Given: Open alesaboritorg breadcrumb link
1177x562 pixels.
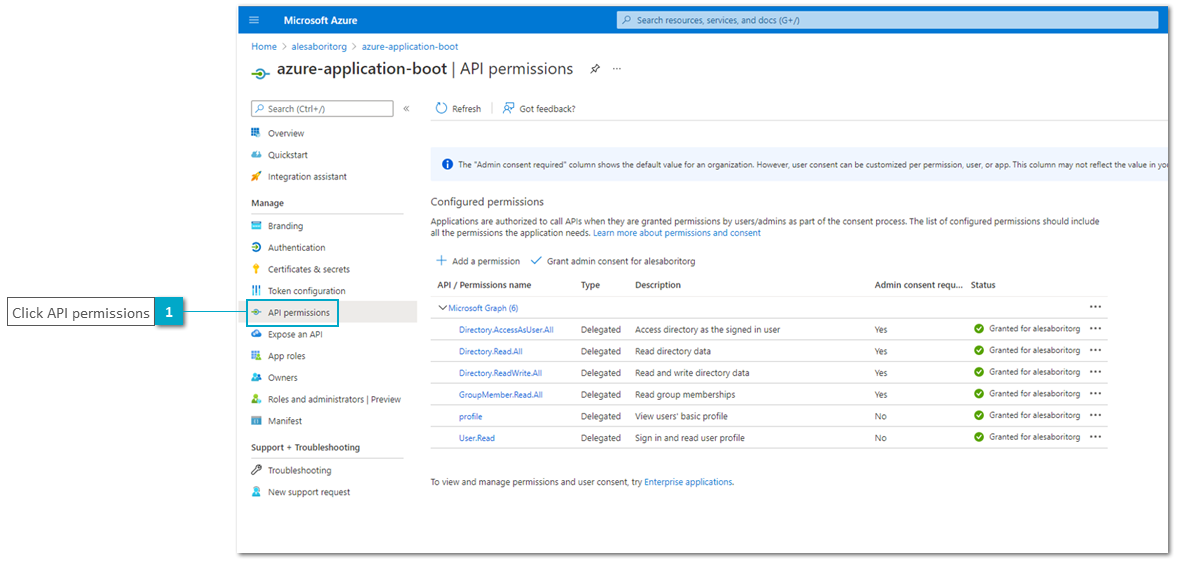Looking at the screenshot, I should (x=320, y=47).
